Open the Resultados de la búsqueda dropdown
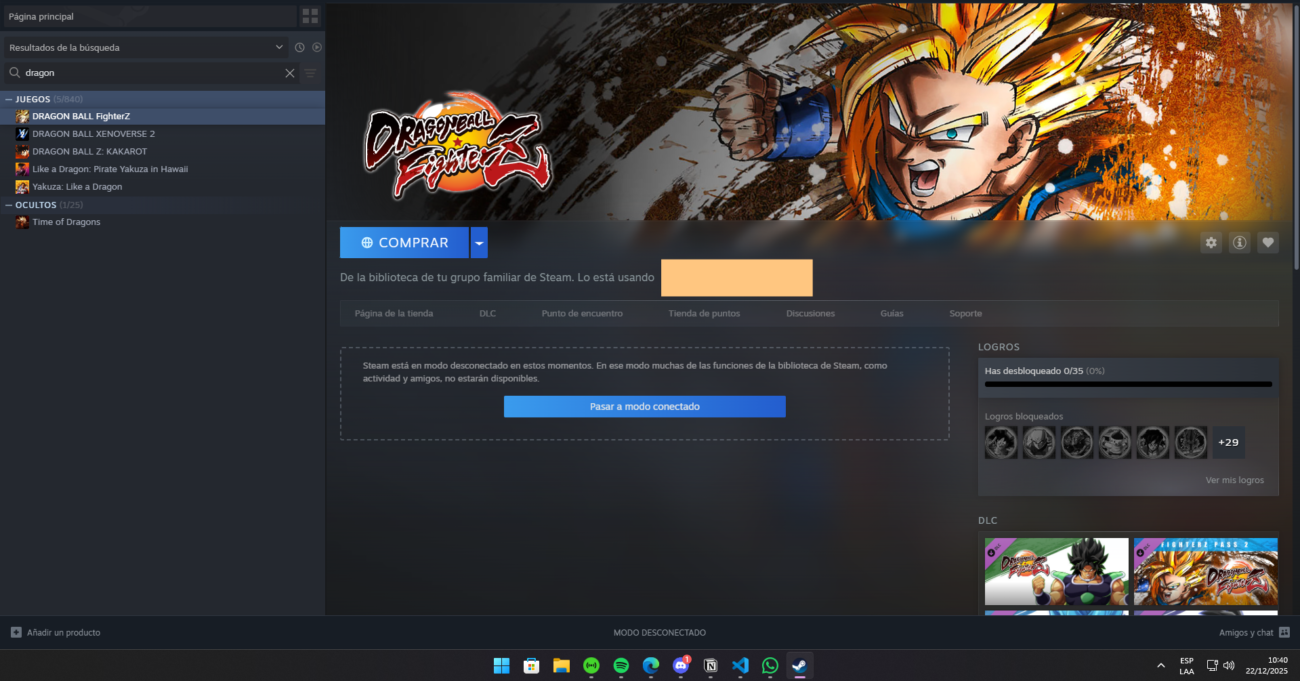This screenshot has width=1300, height=681. 145,47
